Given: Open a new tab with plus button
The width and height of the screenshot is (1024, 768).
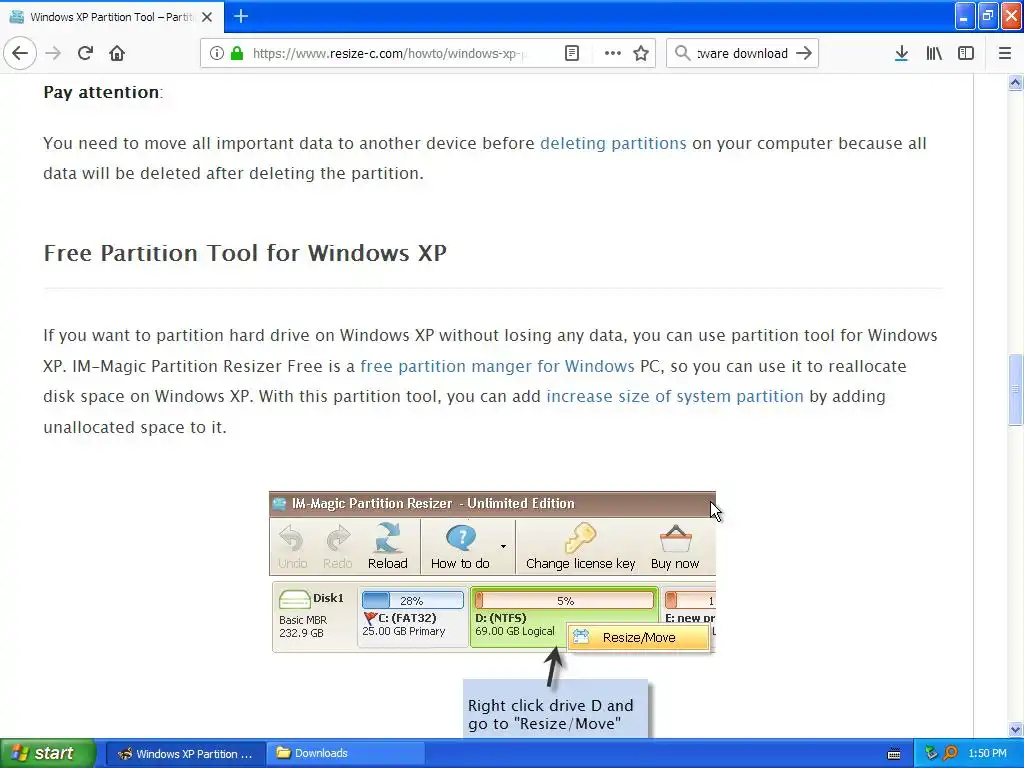Looking at the screenshot, I should pyautogui.click(x=241, y=16).
